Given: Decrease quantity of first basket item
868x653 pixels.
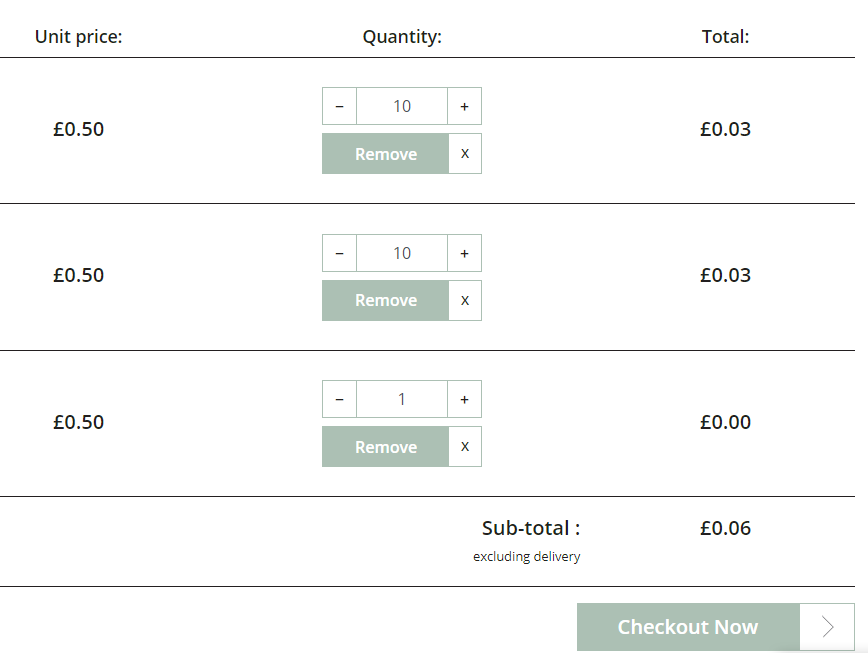Looking at the screenshot, I should [x=339, y=106].
